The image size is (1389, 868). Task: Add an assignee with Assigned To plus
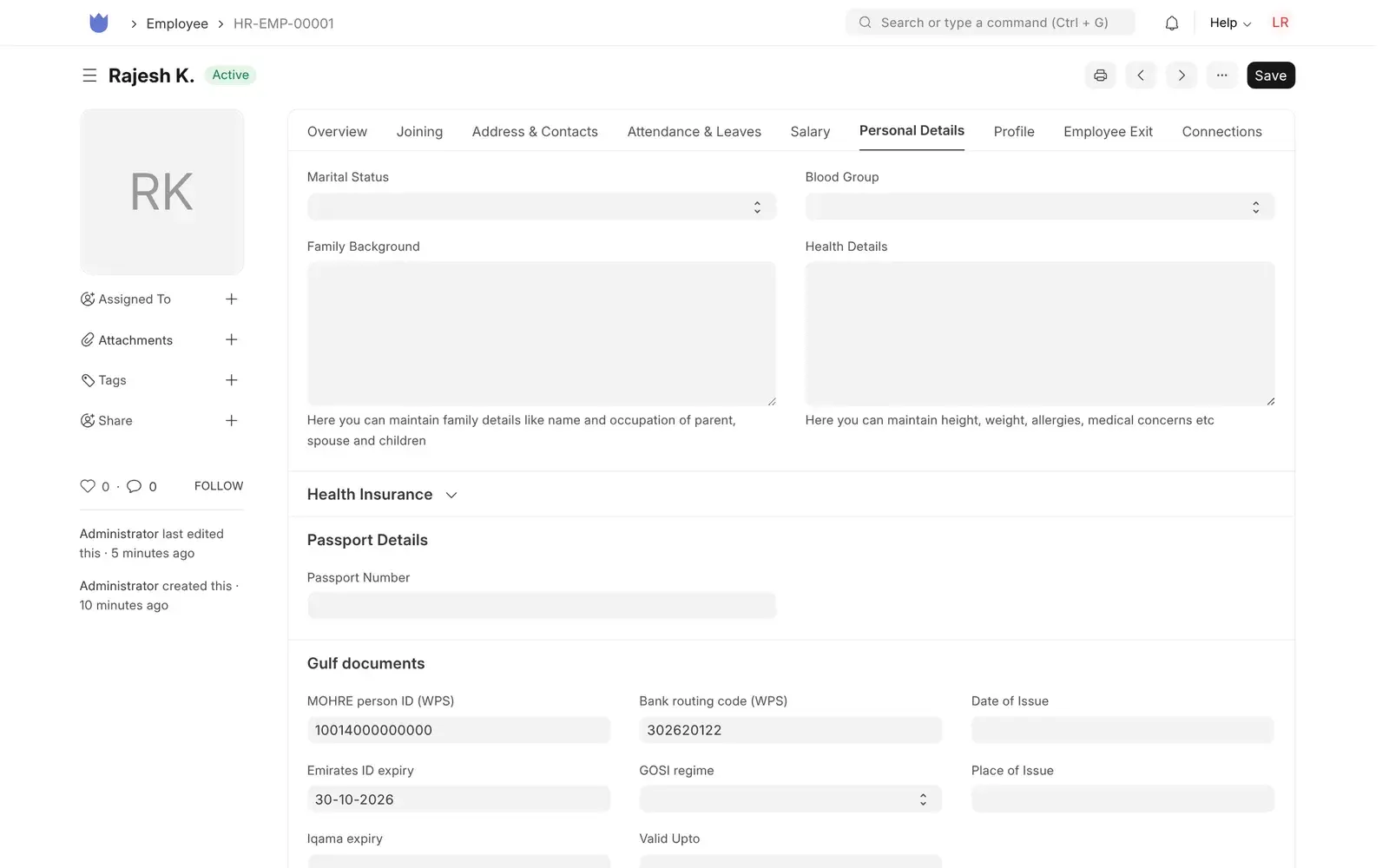point(231,299)
